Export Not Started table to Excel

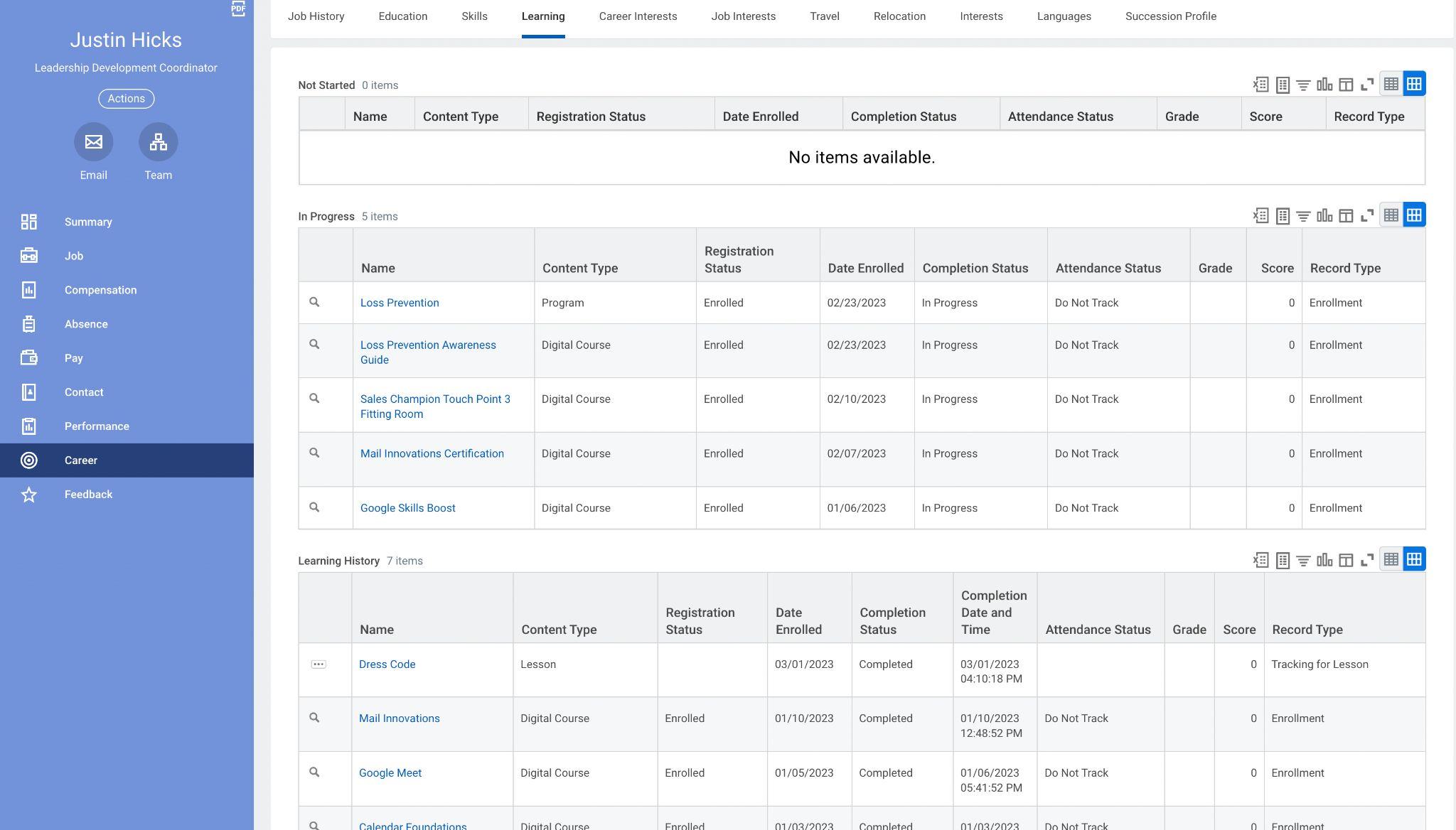coord(1260,85)
